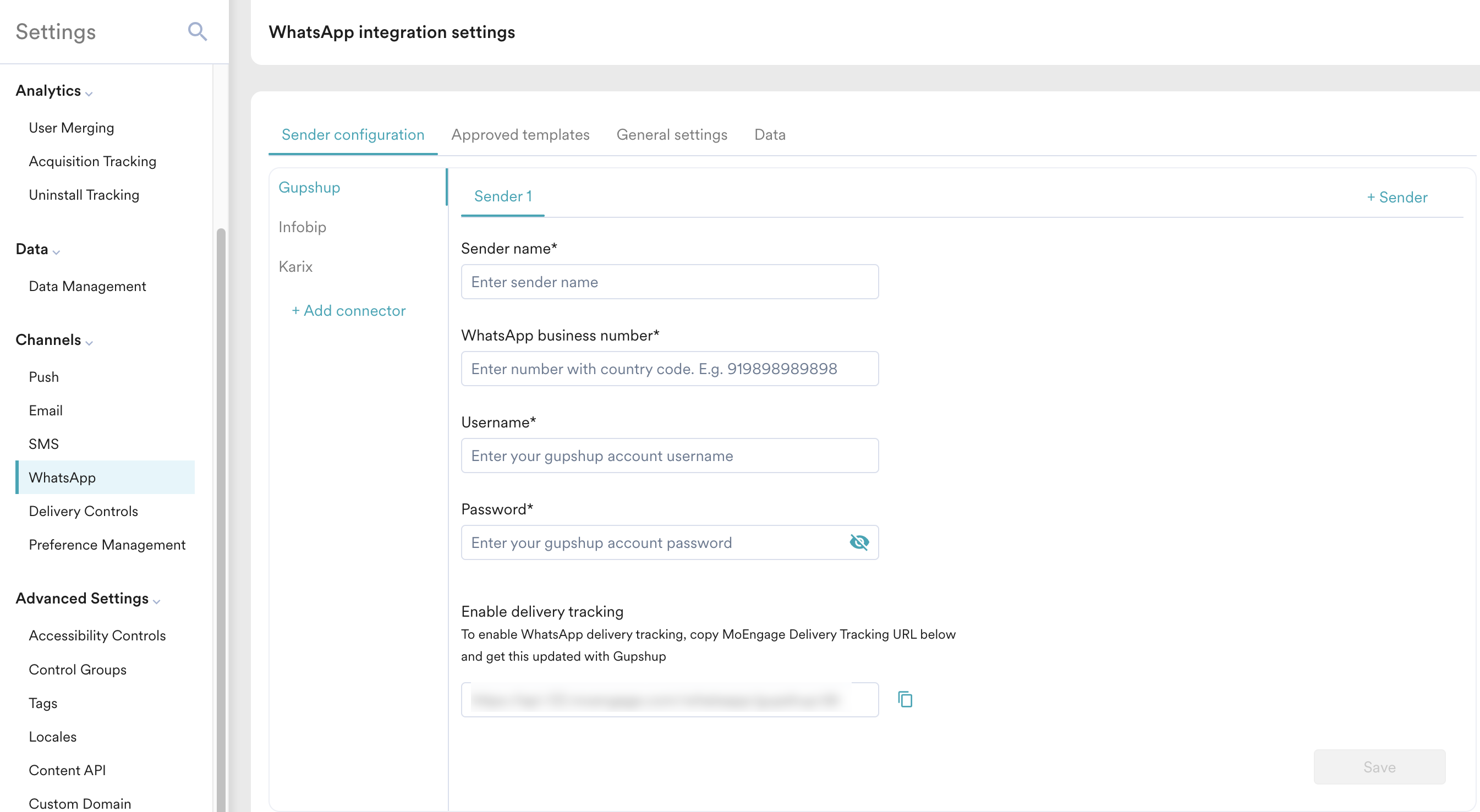
Task: Click + Add connector
Action: click(348, 310)
